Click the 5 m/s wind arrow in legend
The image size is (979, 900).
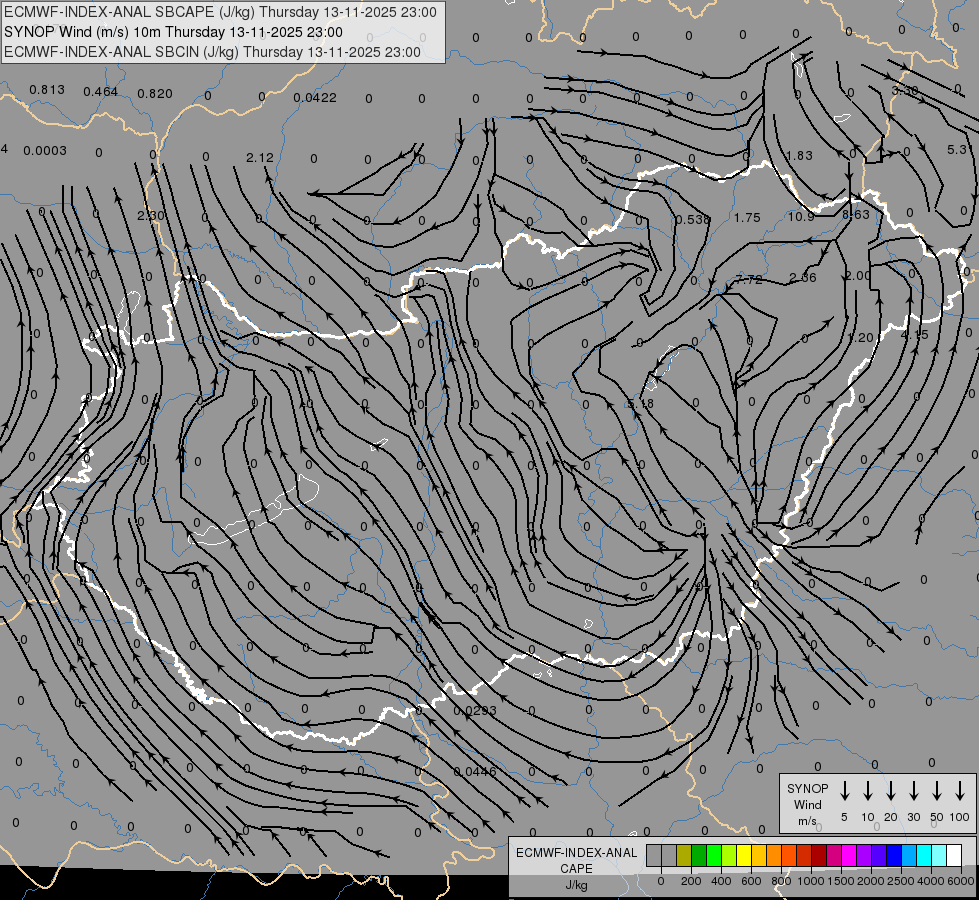[845, 791]
